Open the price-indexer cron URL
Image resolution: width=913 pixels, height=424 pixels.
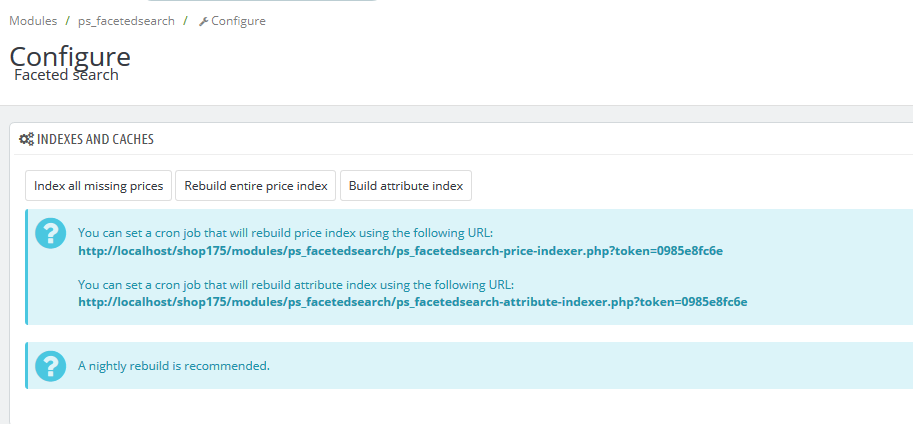click(x=400, y=251)
